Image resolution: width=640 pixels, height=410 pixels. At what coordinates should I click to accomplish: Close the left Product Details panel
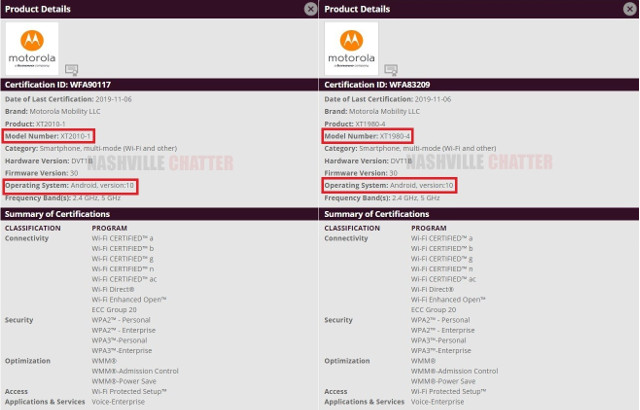click(311, 9)
